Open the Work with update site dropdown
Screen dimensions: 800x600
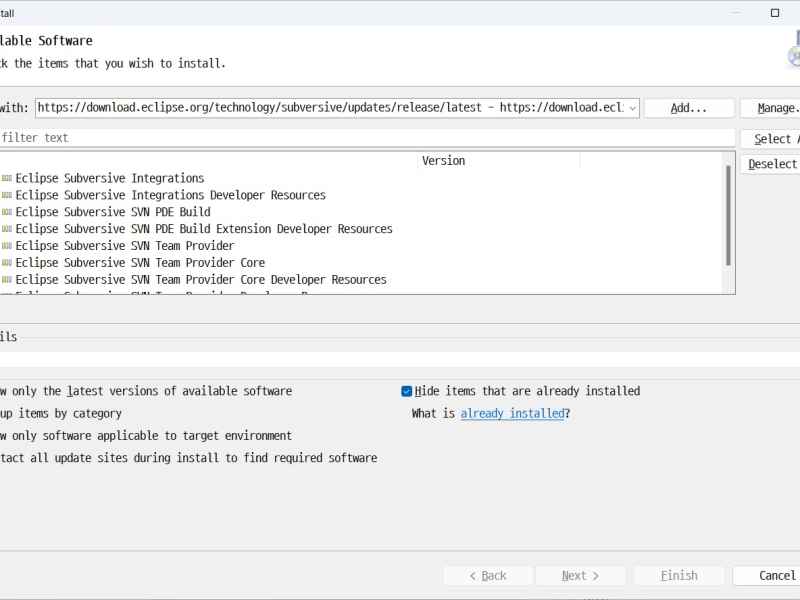click(x=632, y=108)
